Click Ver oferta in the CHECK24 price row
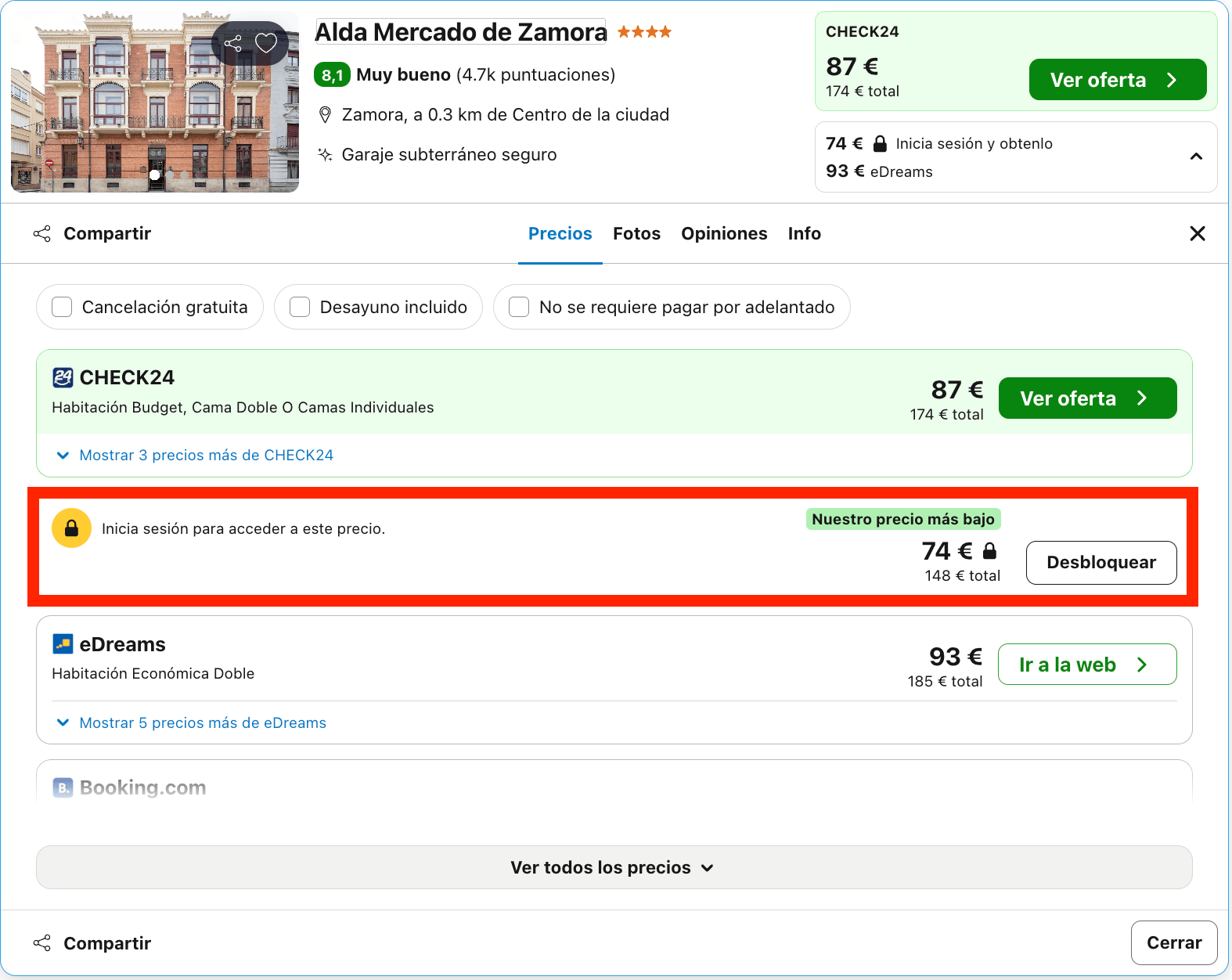The height and width of the screenshot is (980, 1232). click(x=1087, y=398)
